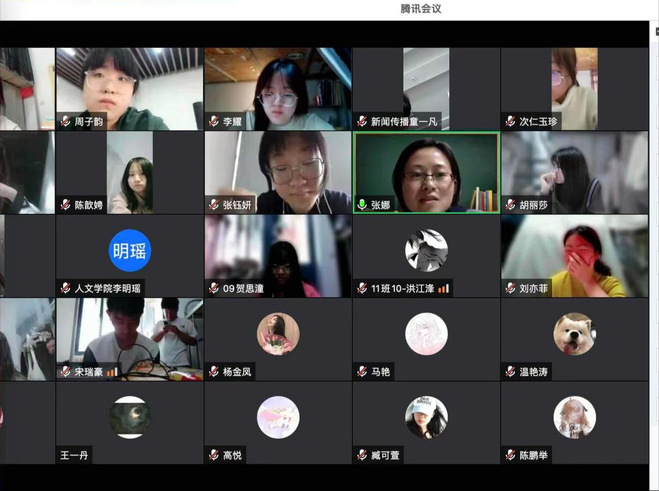Click 次仁玉珍's video tile

tap(574, 88)
